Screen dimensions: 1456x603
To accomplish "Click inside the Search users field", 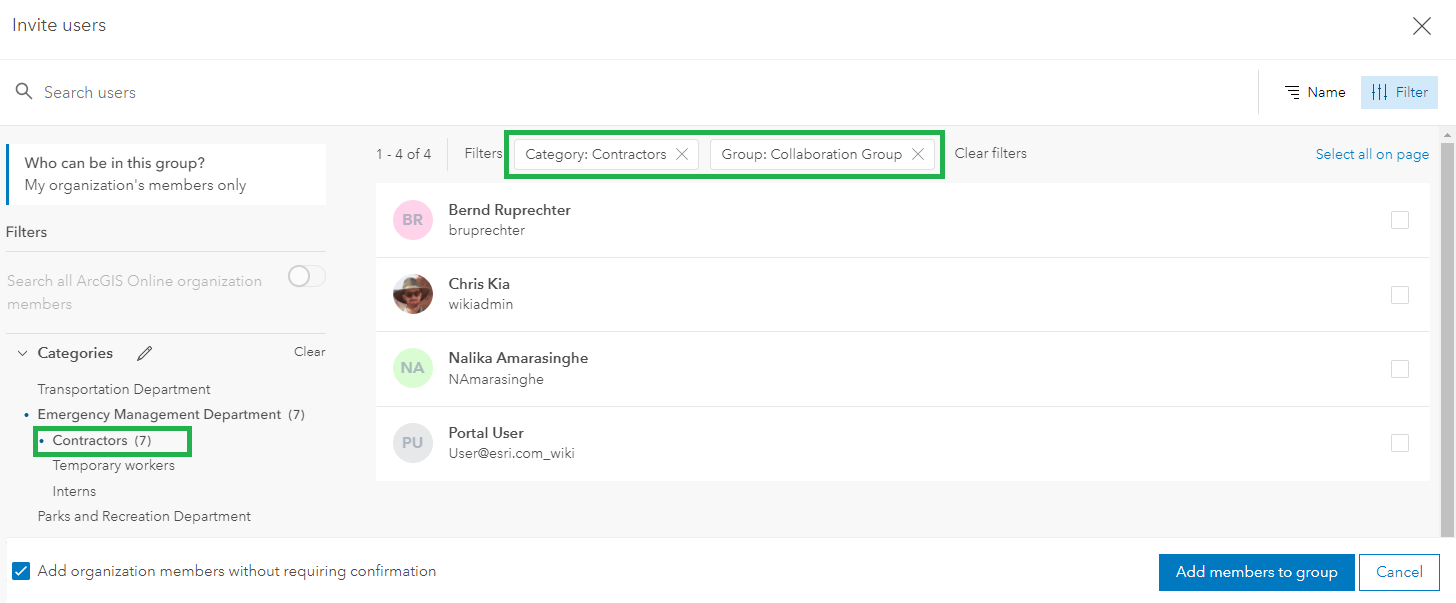I will 90,91.
